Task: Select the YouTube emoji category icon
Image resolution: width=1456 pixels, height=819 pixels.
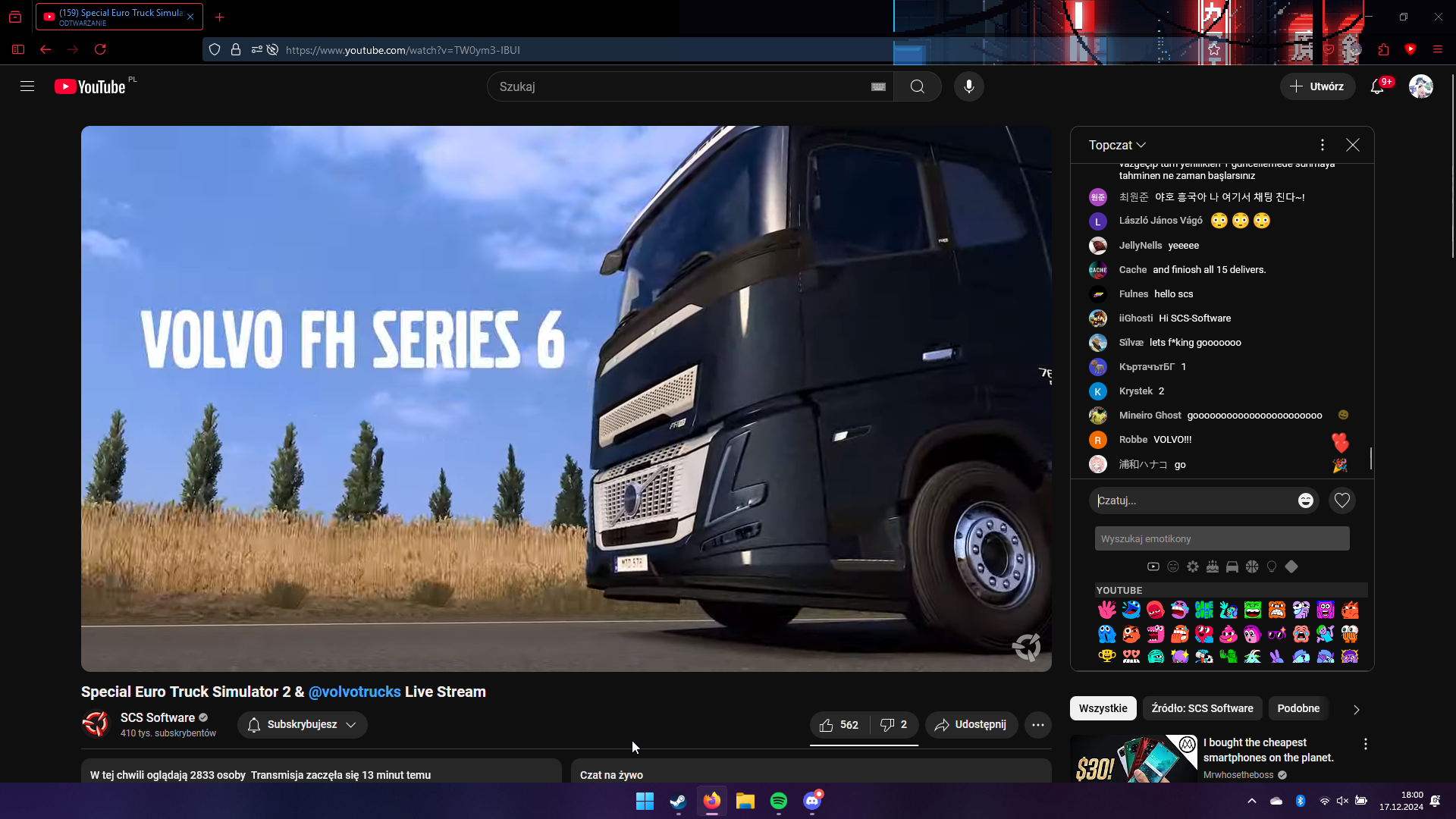Action: coord(1153,566)
